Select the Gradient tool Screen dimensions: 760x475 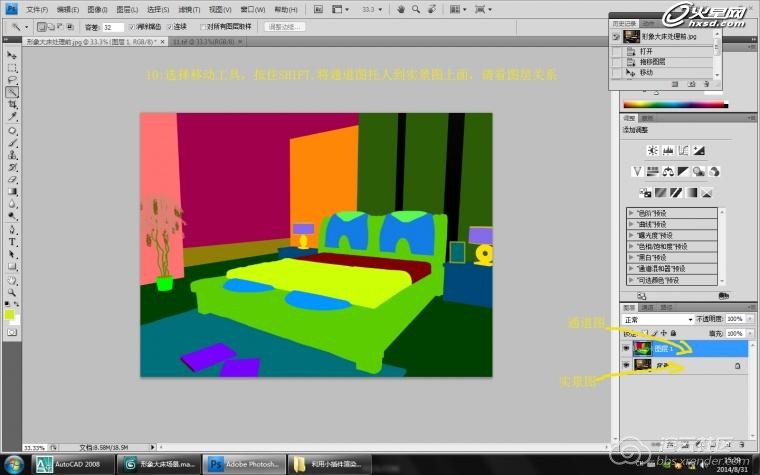pos(12,191)
